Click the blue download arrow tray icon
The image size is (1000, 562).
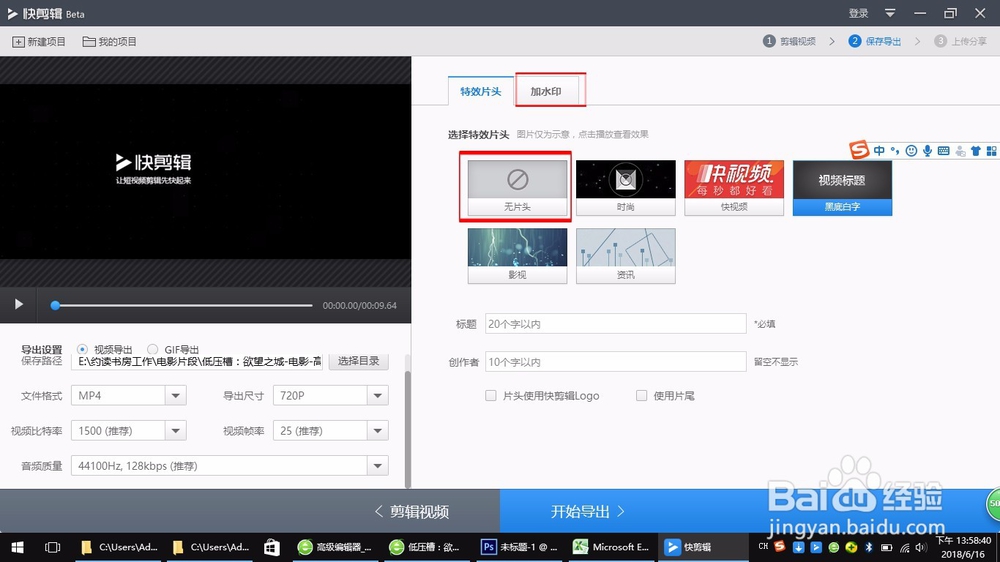pyautogui.click(x=798, y=547)
